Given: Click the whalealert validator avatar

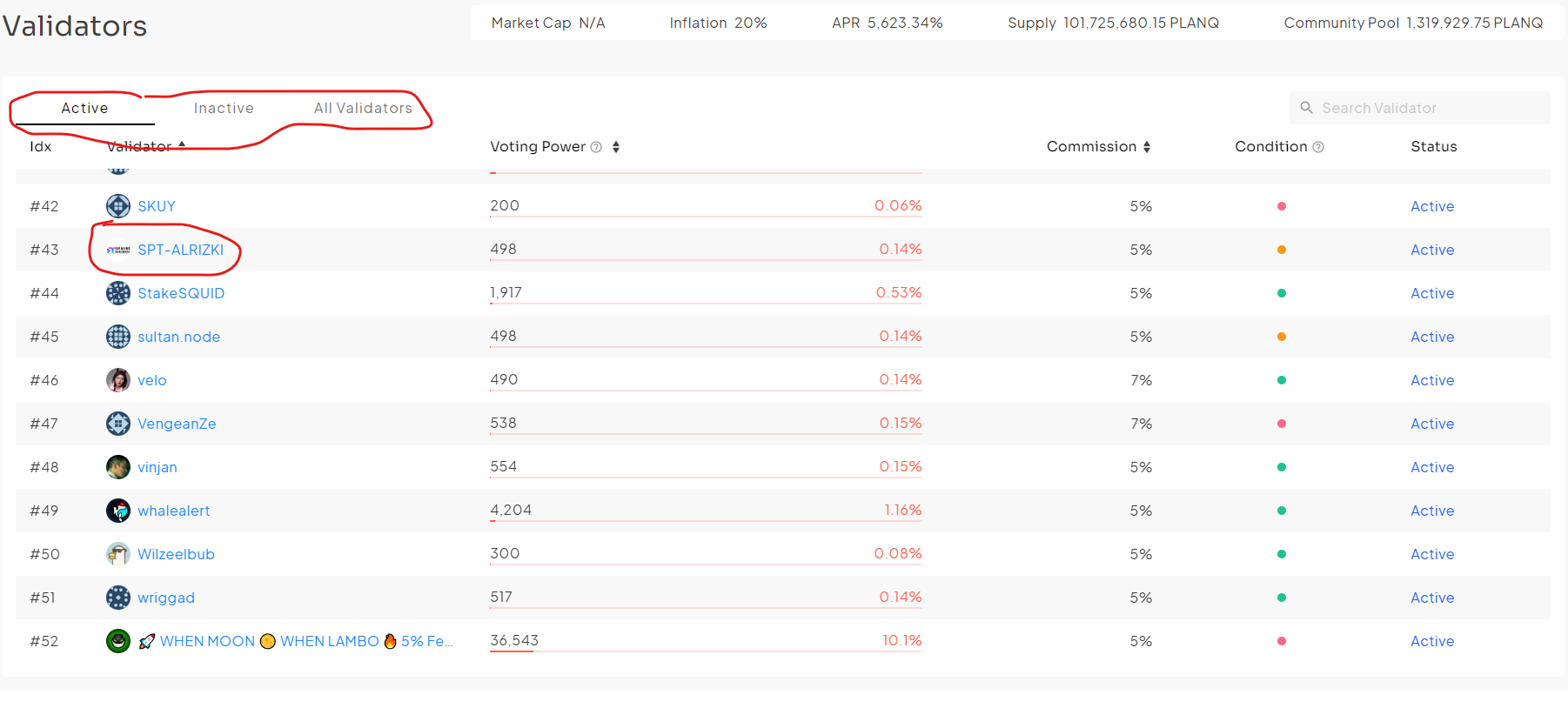Looking at the screenshot, I should click(x=118, y=511).
